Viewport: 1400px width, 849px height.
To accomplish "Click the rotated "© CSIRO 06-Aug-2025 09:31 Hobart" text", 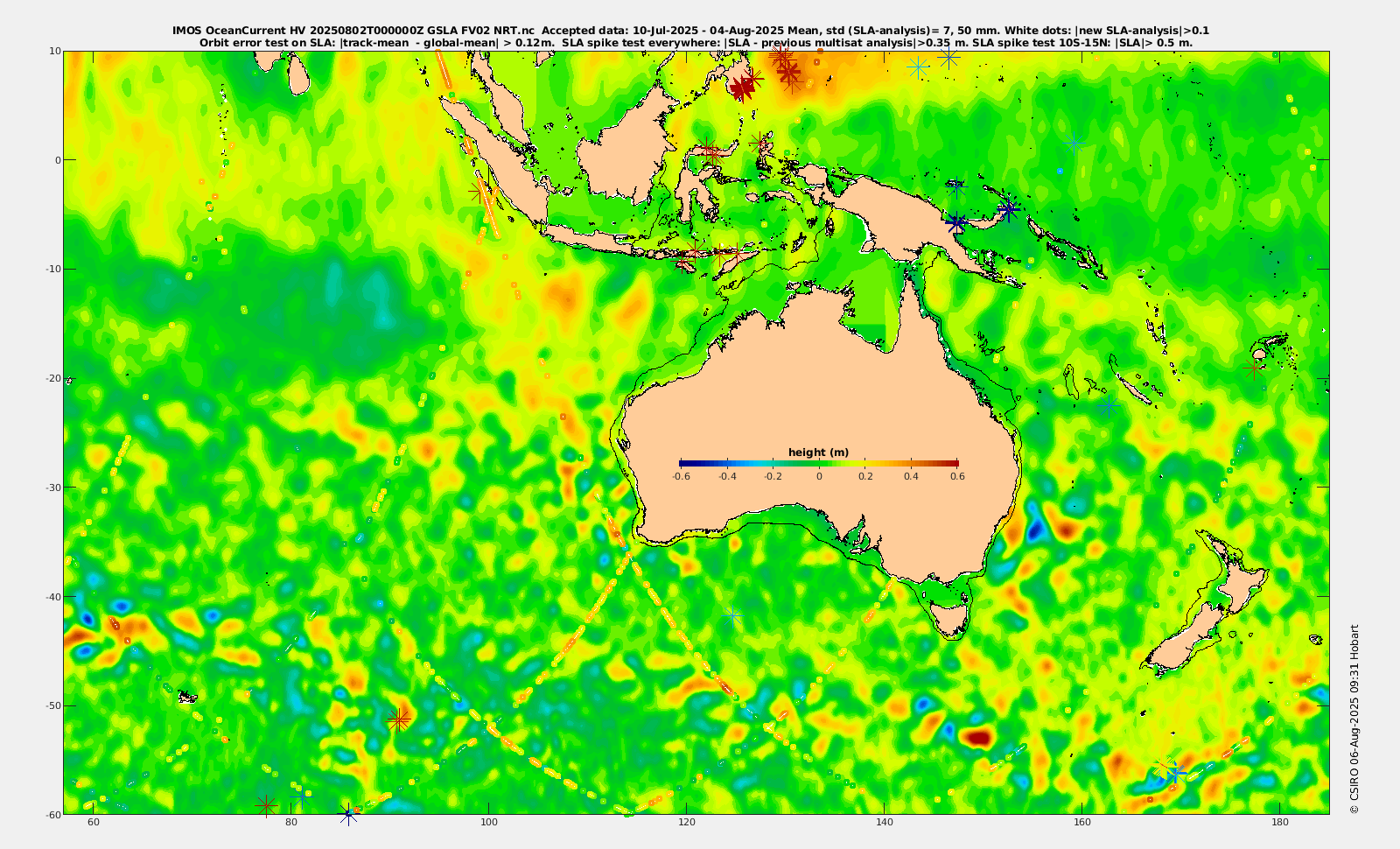I will pyautogui.click(x=1354, y=719).
